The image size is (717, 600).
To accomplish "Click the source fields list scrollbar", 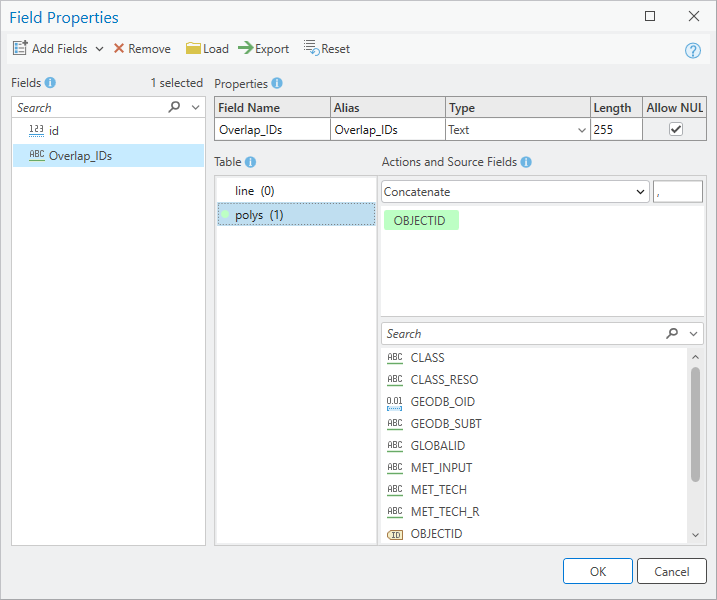I will [x=696, y=424].
